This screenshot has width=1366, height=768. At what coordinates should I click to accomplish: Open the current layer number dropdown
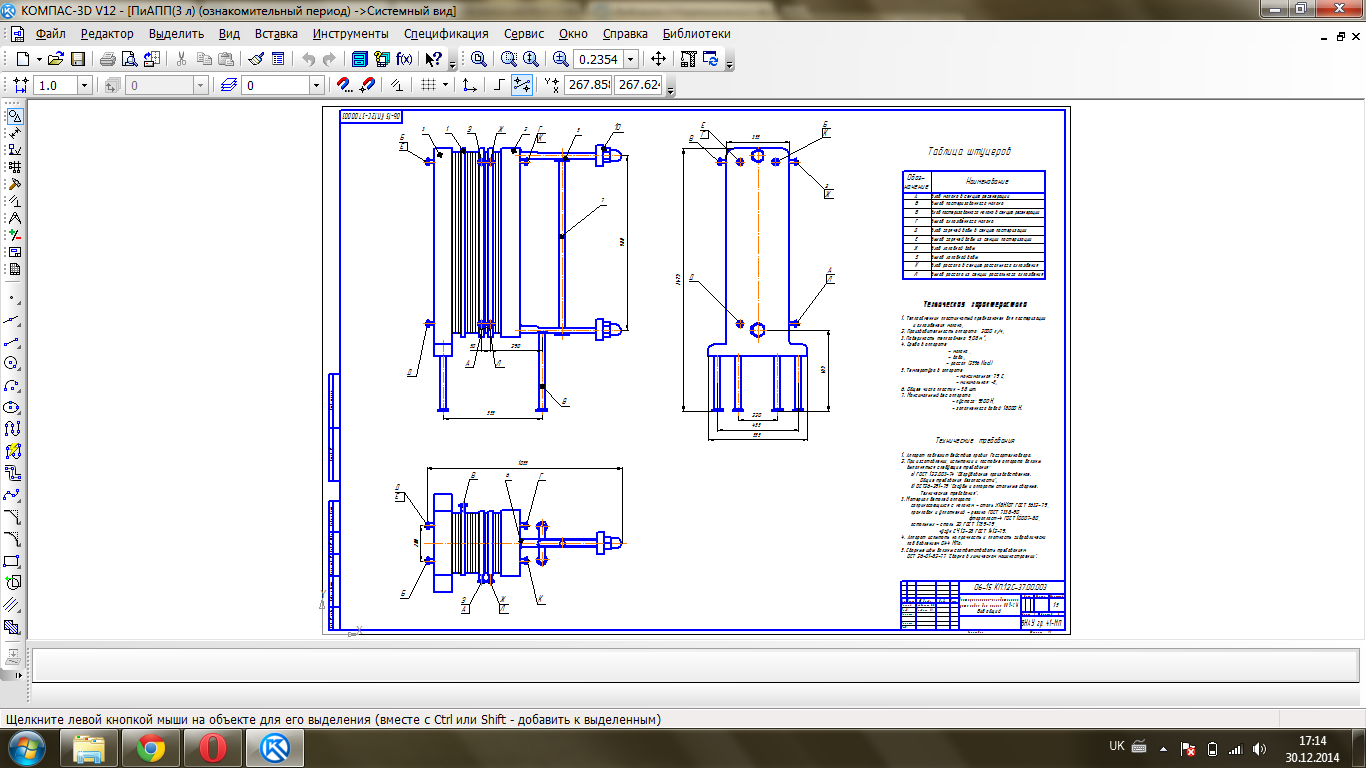(316, 85)
